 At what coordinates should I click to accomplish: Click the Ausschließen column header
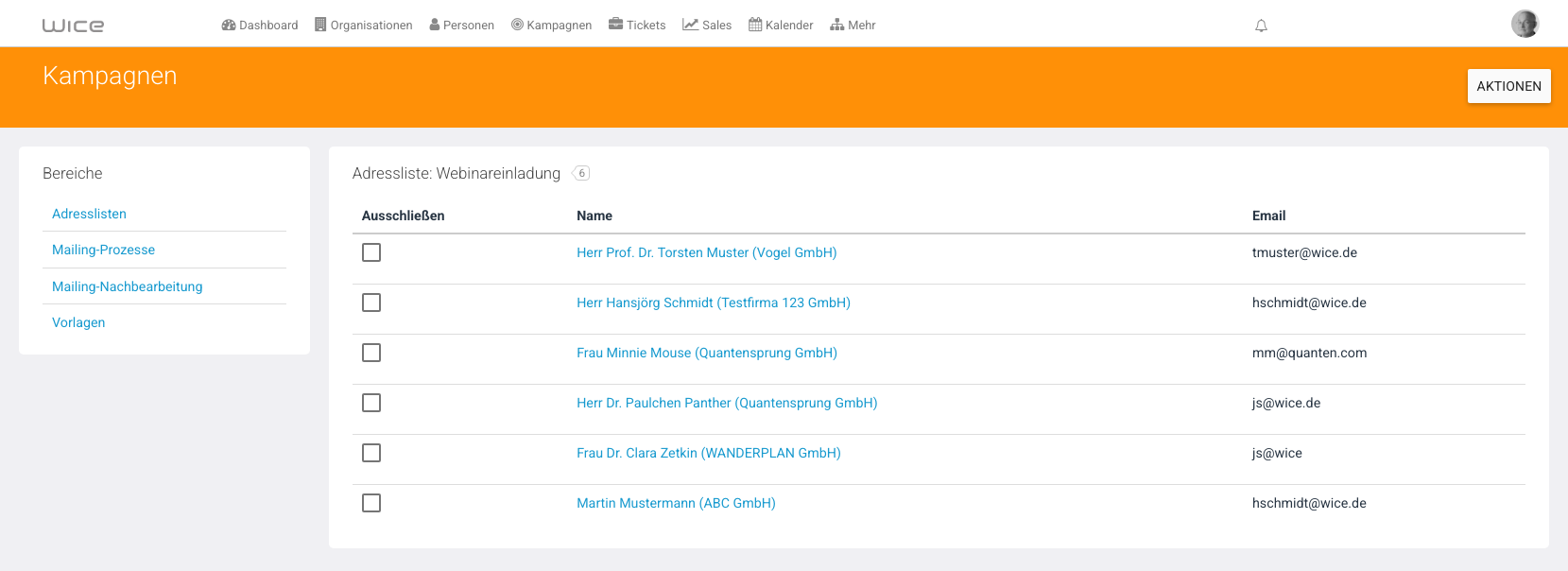point(403,216)
